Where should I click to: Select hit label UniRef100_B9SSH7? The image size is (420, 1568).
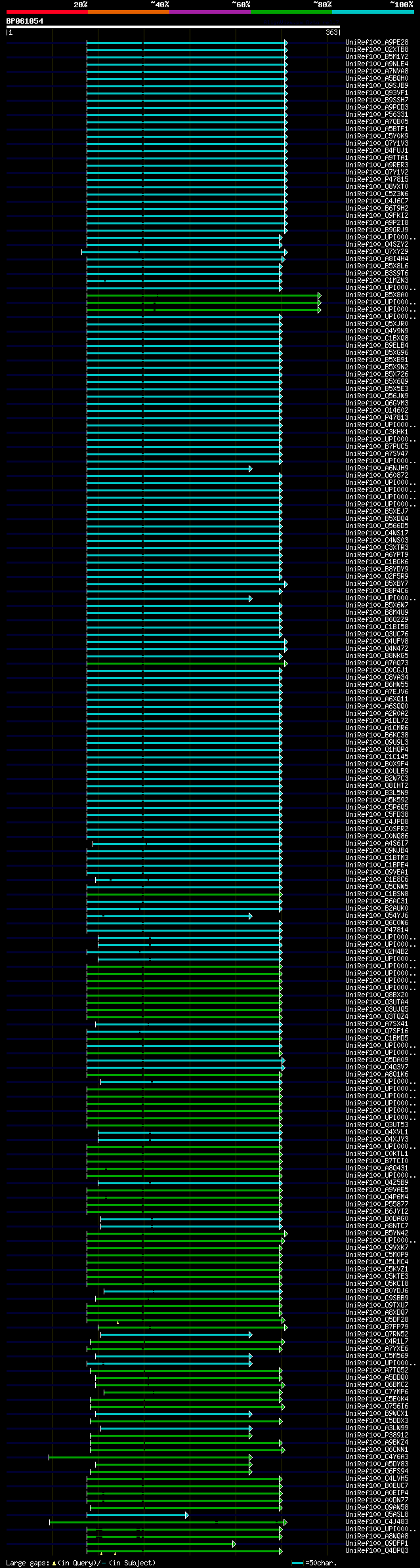pyautogui.click(x=377, y=100)
